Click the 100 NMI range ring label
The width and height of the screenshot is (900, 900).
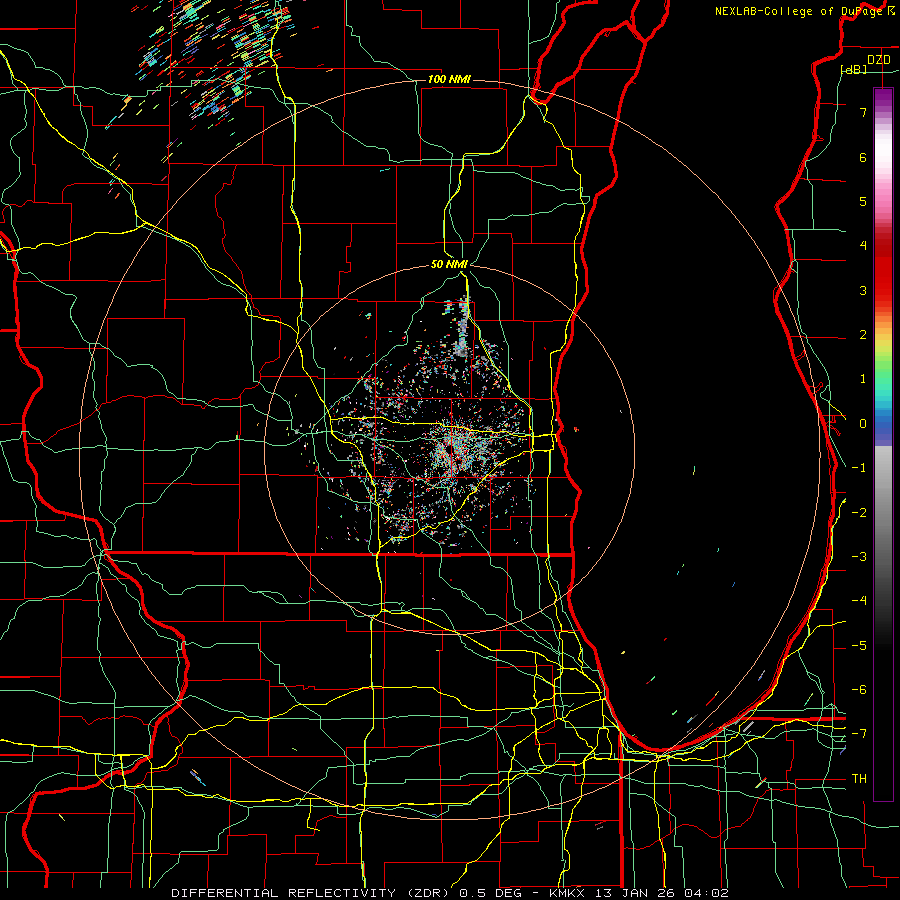[x=449, y=79]
